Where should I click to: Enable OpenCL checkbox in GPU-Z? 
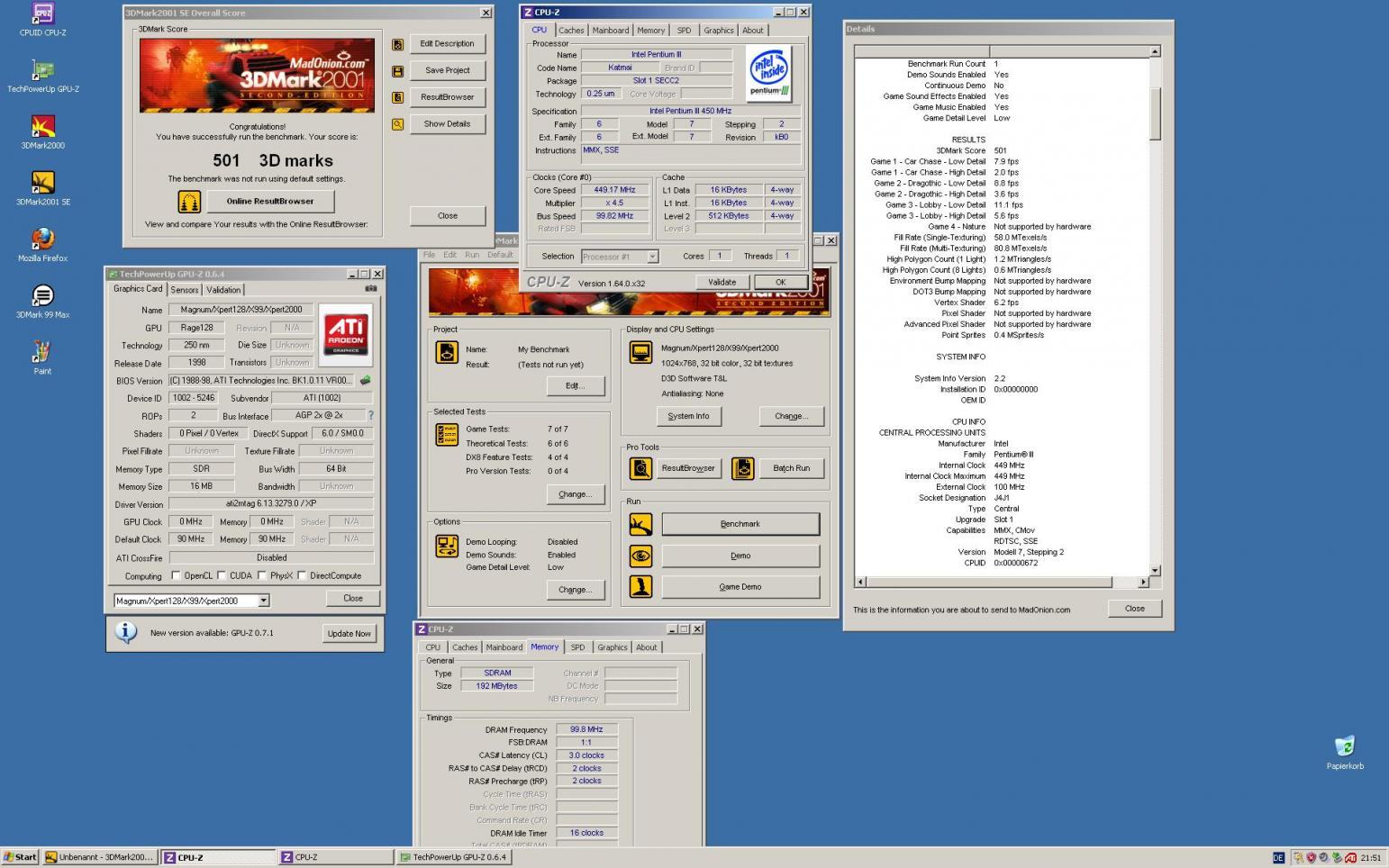[176, 575]
